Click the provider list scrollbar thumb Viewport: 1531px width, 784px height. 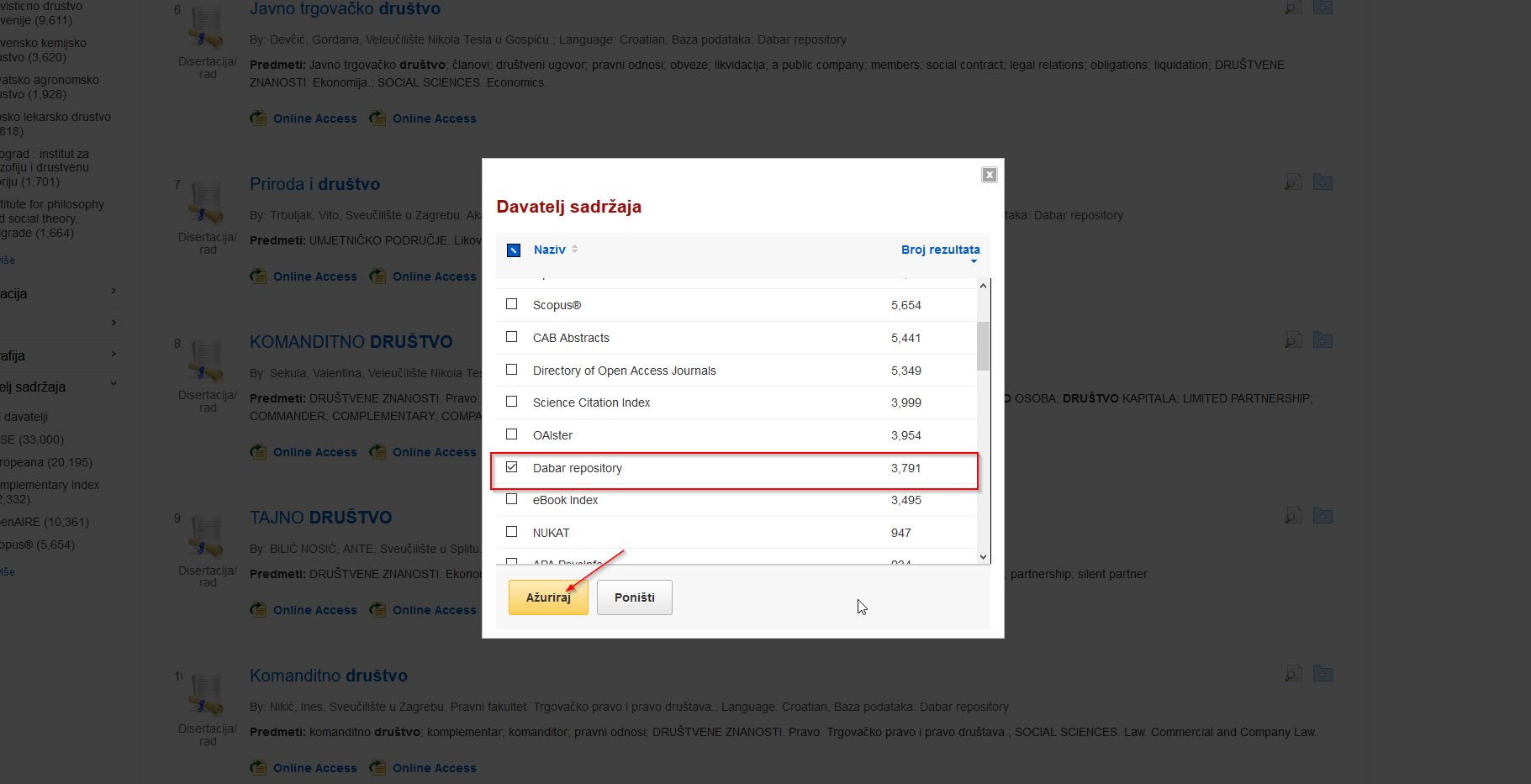tap(983, 345)
